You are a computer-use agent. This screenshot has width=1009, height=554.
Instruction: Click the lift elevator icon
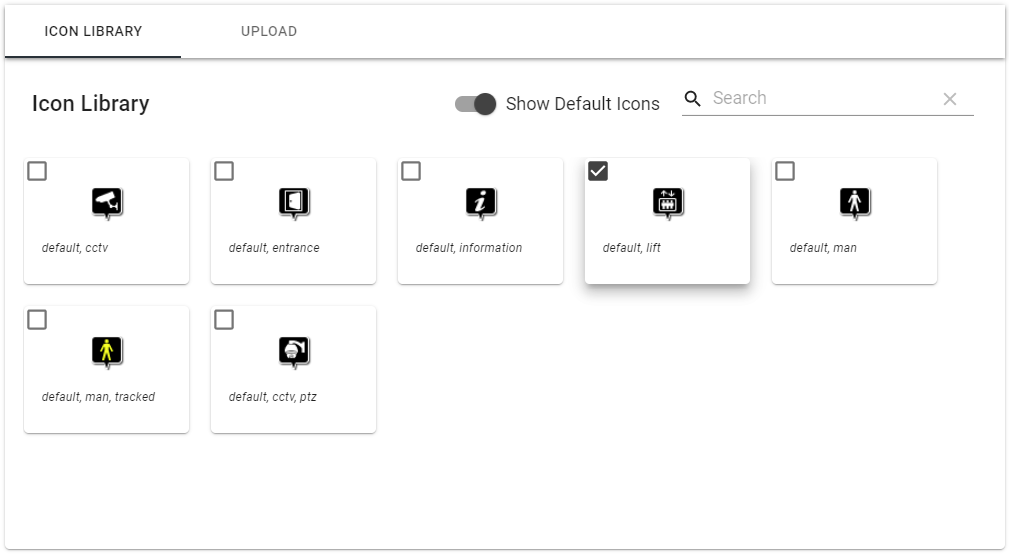tap(668, 203)
